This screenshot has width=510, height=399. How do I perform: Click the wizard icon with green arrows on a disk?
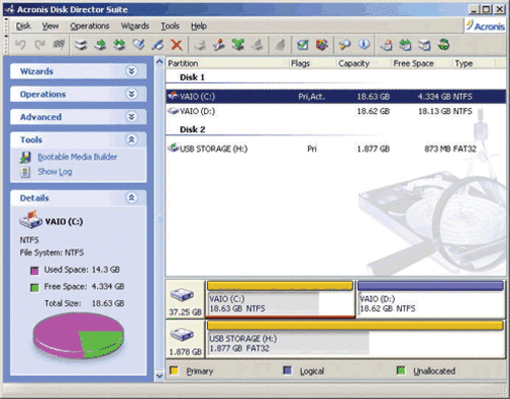click(405, 45)
